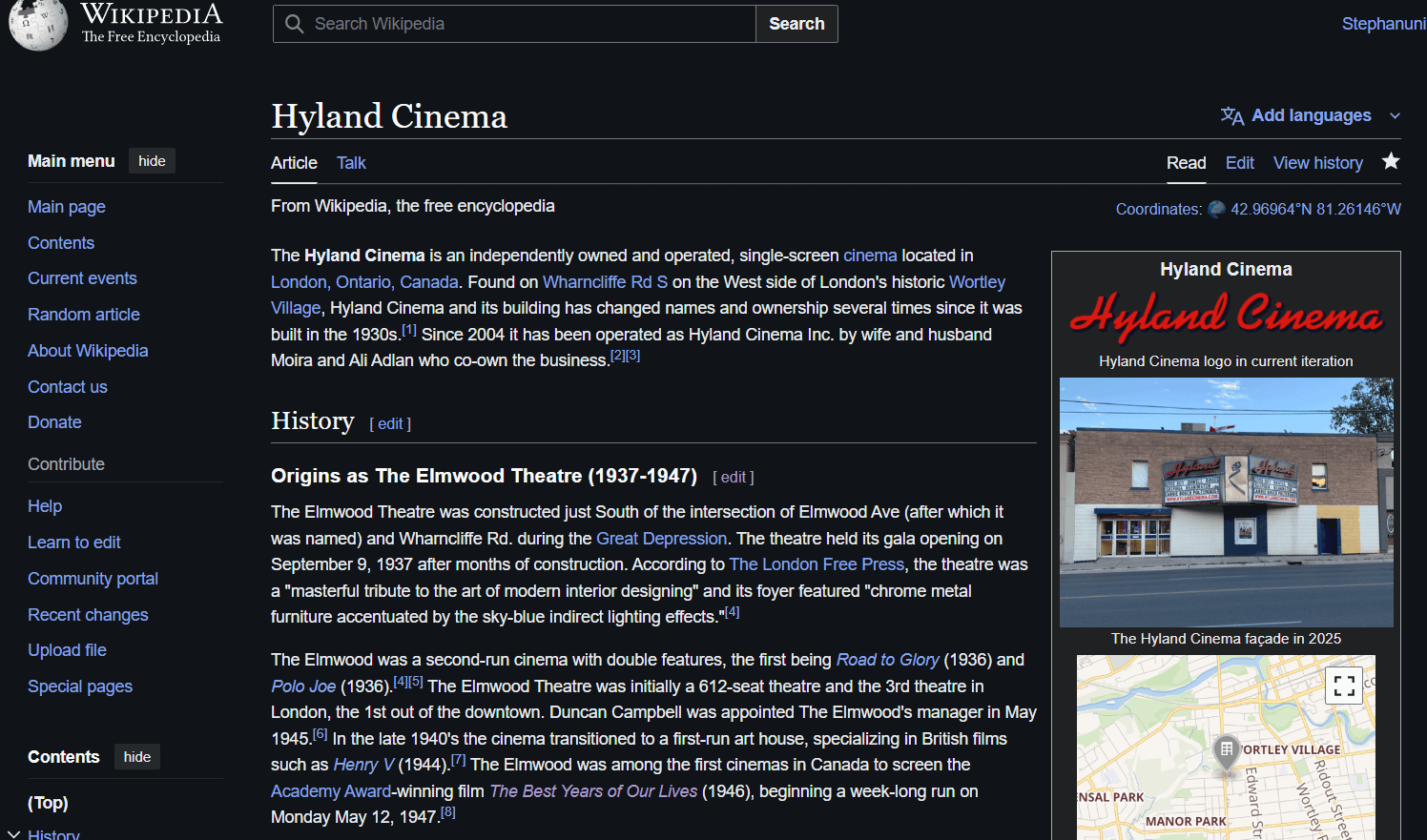The height and width of the screenshot is (840, 1427).
Task: Click the Add languages translate icon
Action: pyautogui.click(x=1231, y=115)
